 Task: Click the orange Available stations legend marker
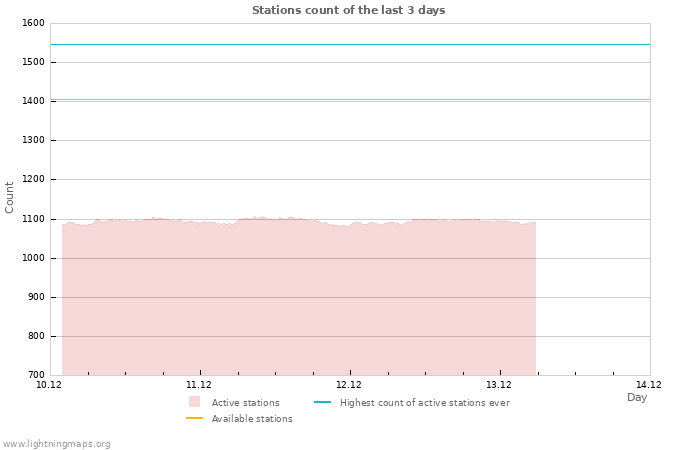click(194, 419)
